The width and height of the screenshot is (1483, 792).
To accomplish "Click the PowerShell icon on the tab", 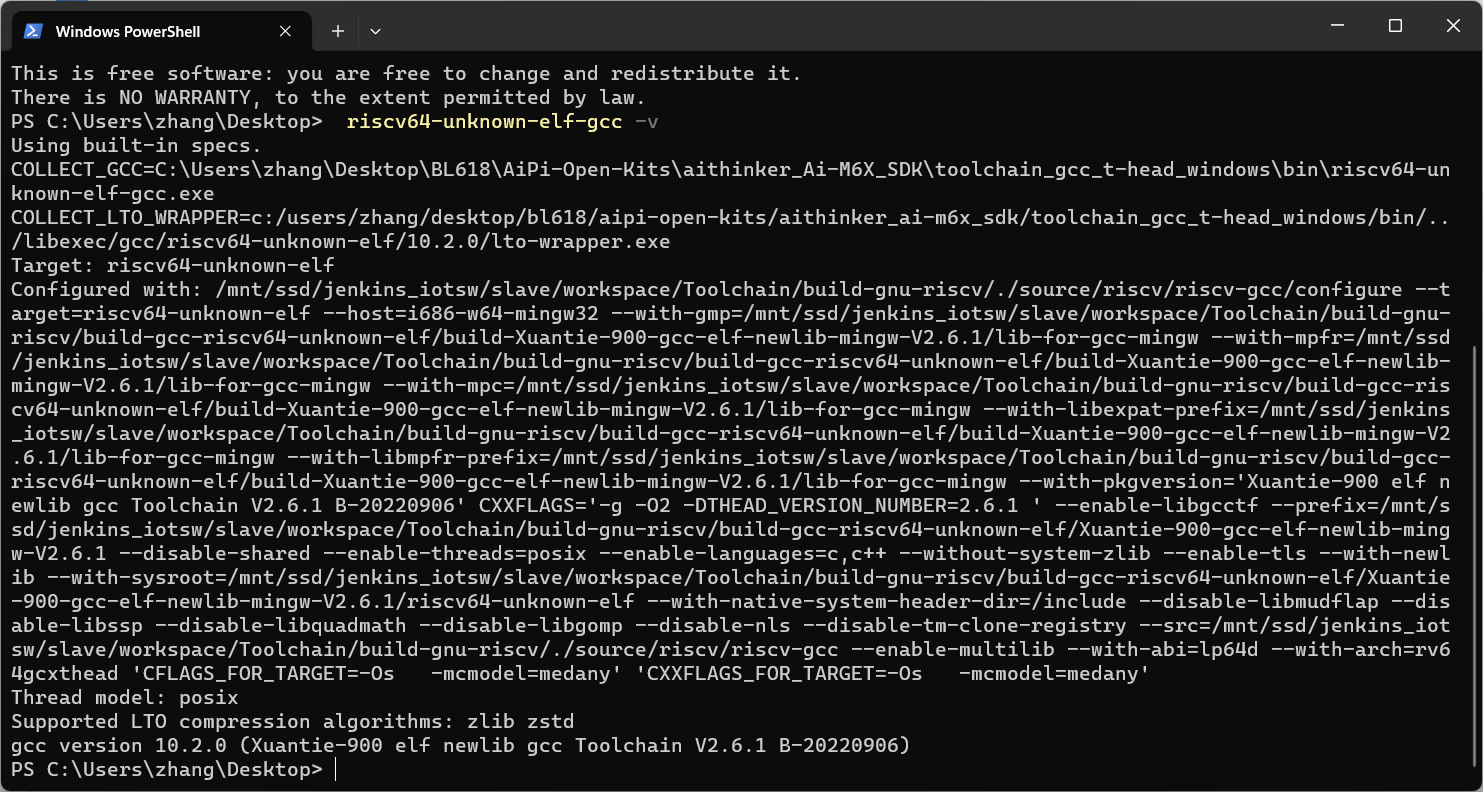I will click(x=33, y=31).
